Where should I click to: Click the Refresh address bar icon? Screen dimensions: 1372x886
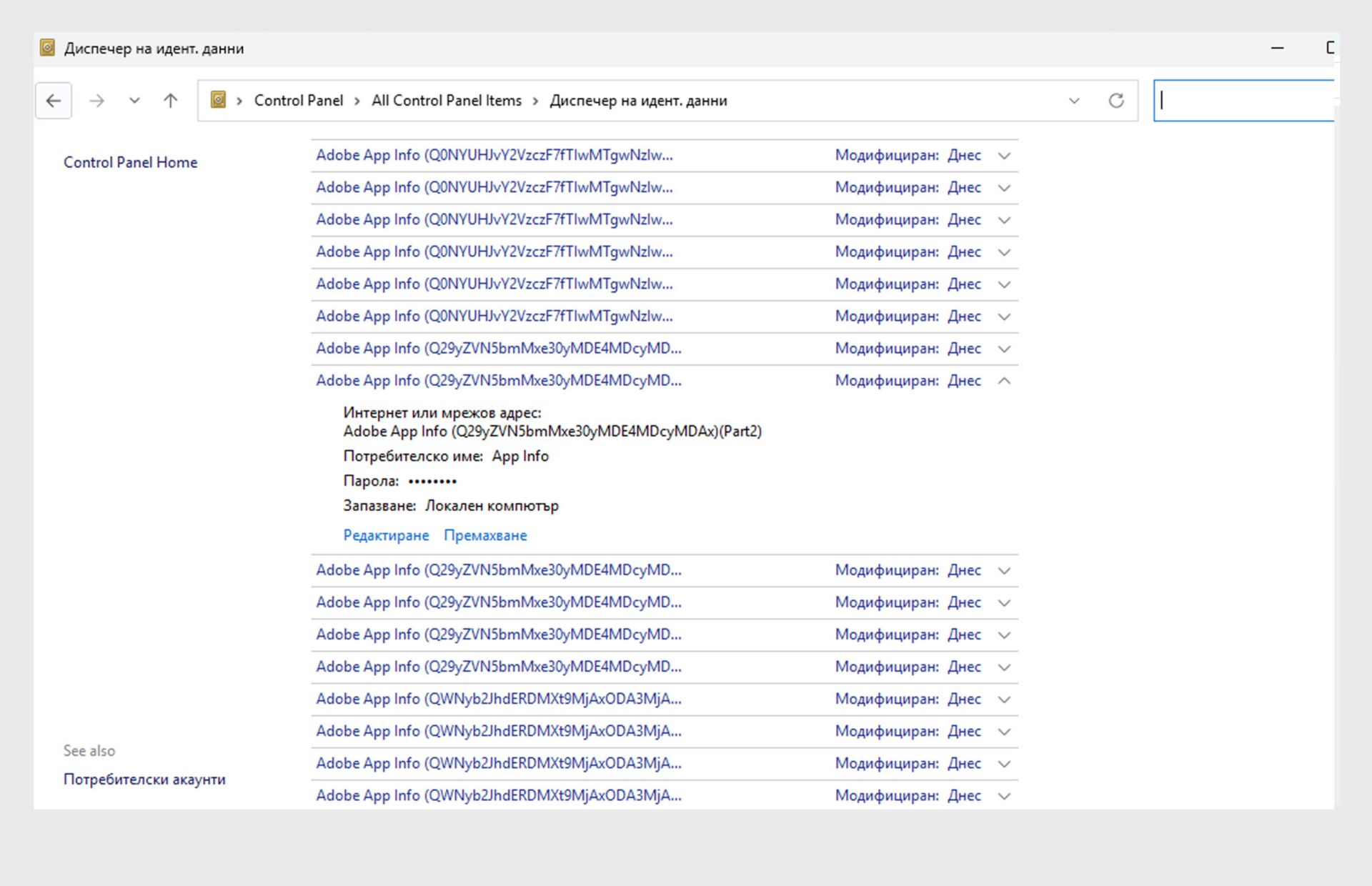click(x=1116, y=101)
